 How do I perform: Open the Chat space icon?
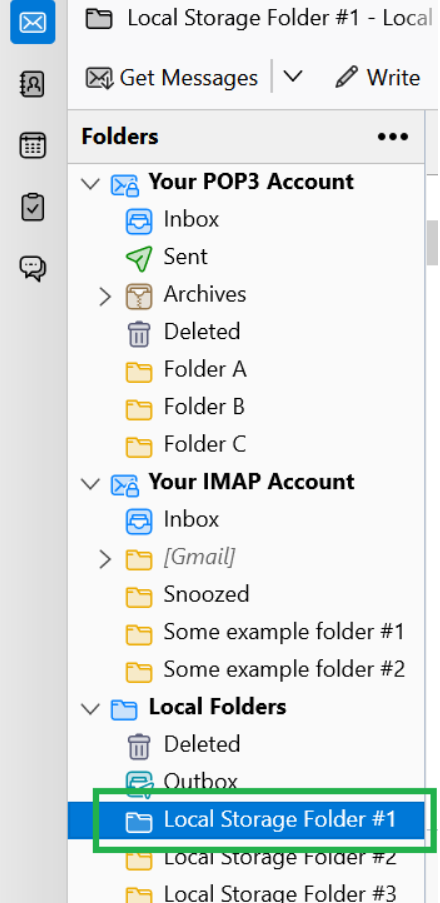[33, 268]
